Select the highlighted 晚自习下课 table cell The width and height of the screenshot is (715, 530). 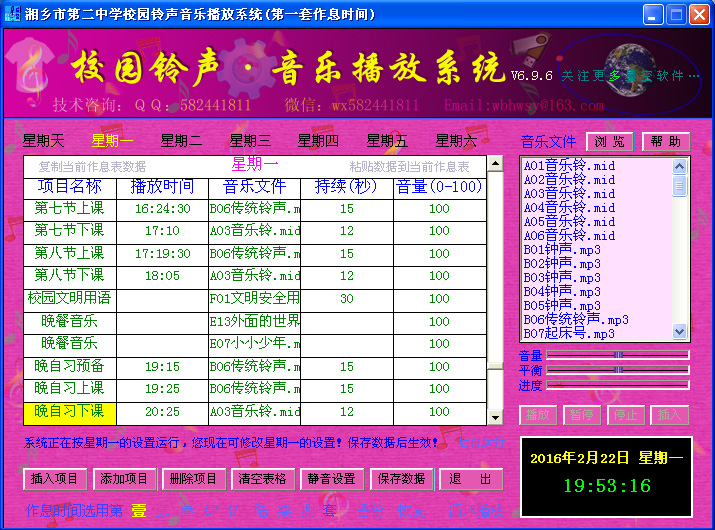click(x=70, y=411)
